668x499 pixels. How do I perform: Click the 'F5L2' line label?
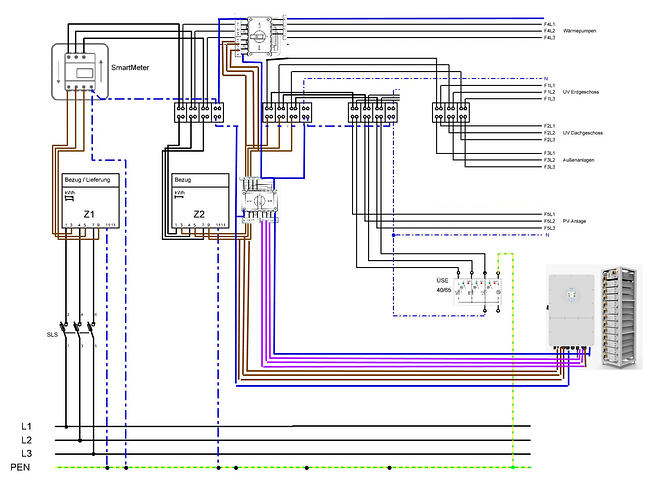click(549, 221)
